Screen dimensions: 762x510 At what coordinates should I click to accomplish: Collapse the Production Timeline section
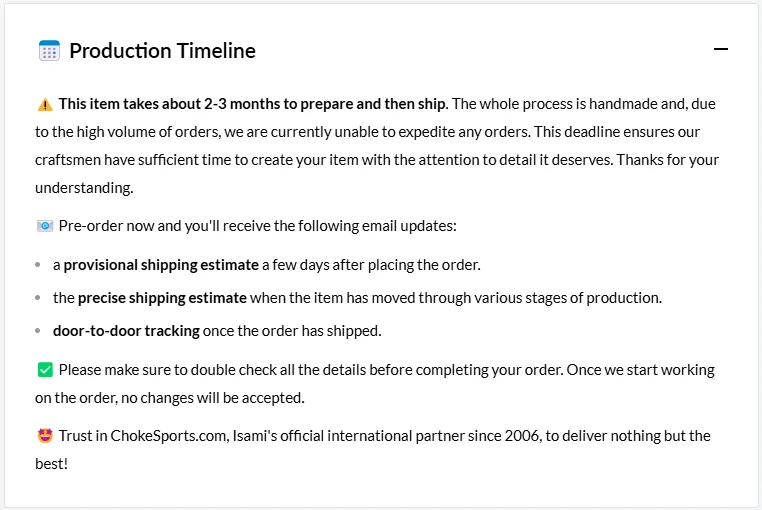(x=721, y=49)
